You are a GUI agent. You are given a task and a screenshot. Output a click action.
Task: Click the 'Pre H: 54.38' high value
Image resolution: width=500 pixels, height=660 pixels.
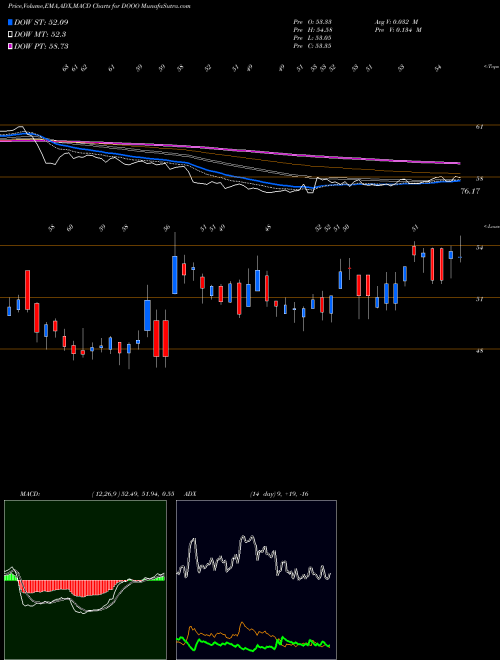coord(312,30)
